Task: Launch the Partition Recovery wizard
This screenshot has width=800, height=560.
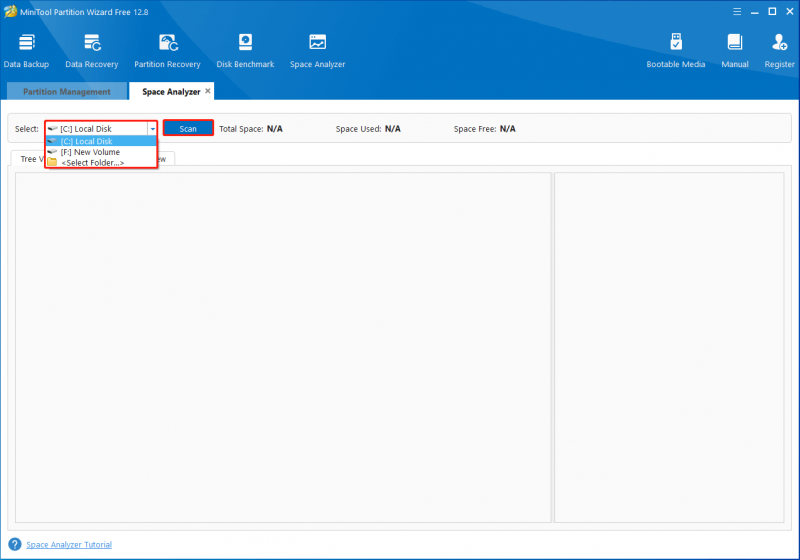Action: pyautogui.click(x=167, y=51)
